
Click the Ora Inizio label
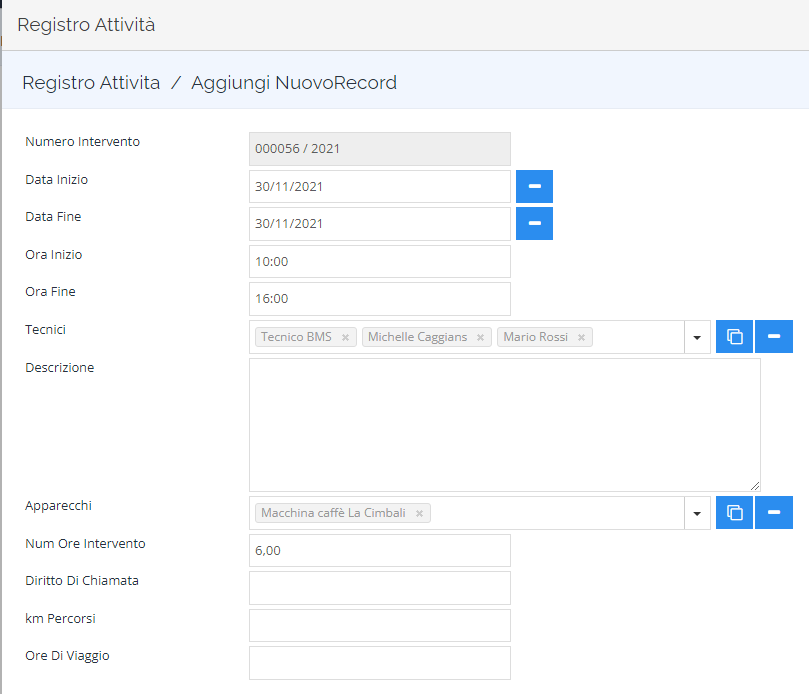[54, 254]
